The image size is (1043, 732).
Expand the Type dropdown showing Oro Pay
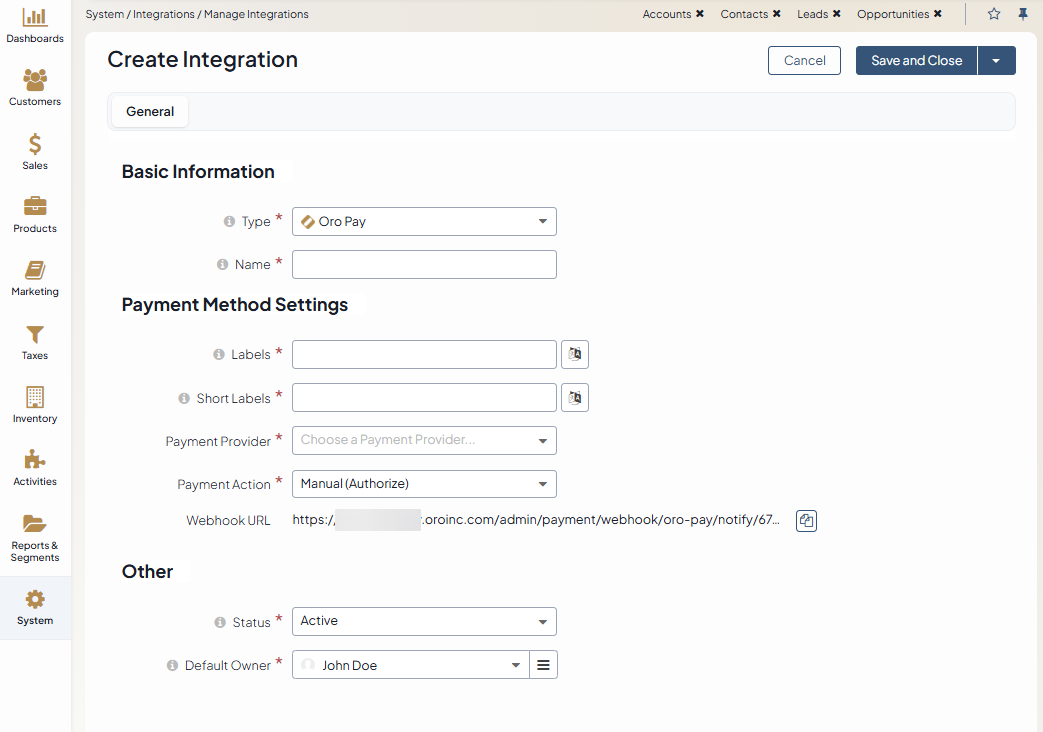[x=424, y=222]
